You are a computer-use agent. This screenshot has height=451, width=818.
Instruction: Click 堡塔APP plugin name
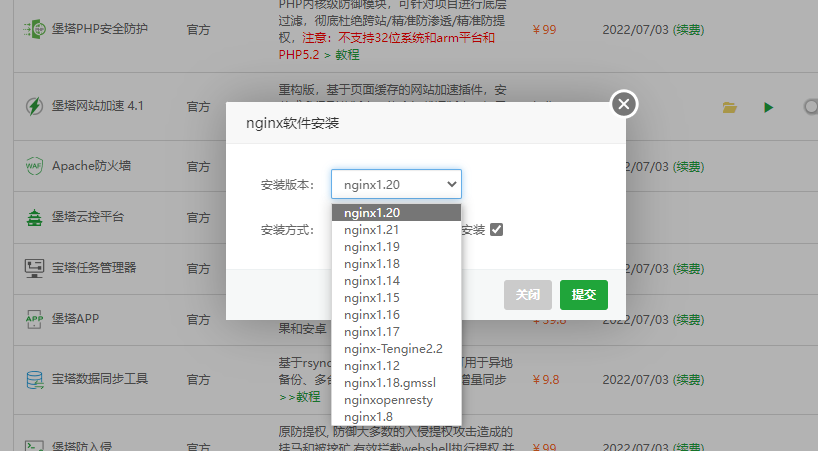click(75, 319)
